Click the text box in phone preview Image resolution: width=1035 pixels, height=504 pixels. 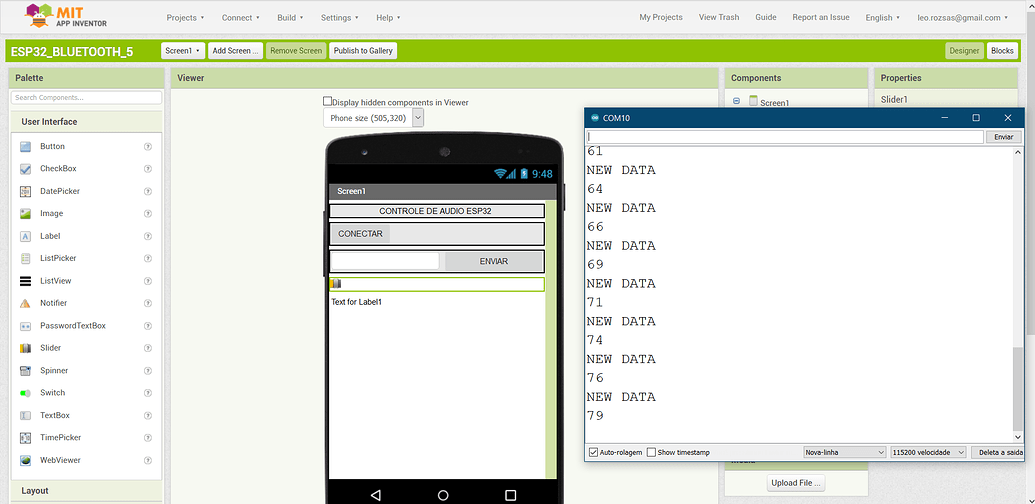(385, 261)
